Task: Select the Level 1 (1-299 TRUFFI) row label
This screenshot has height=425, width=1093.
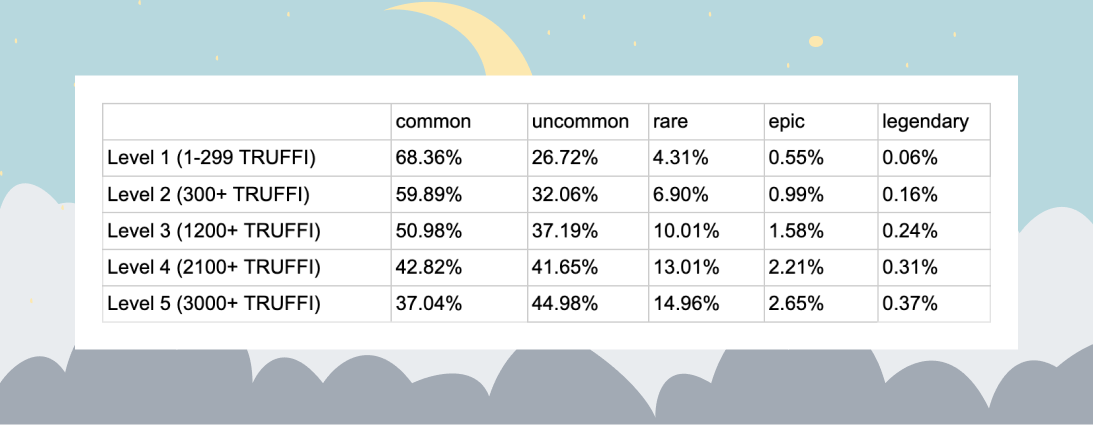Action: click(212, 158)
